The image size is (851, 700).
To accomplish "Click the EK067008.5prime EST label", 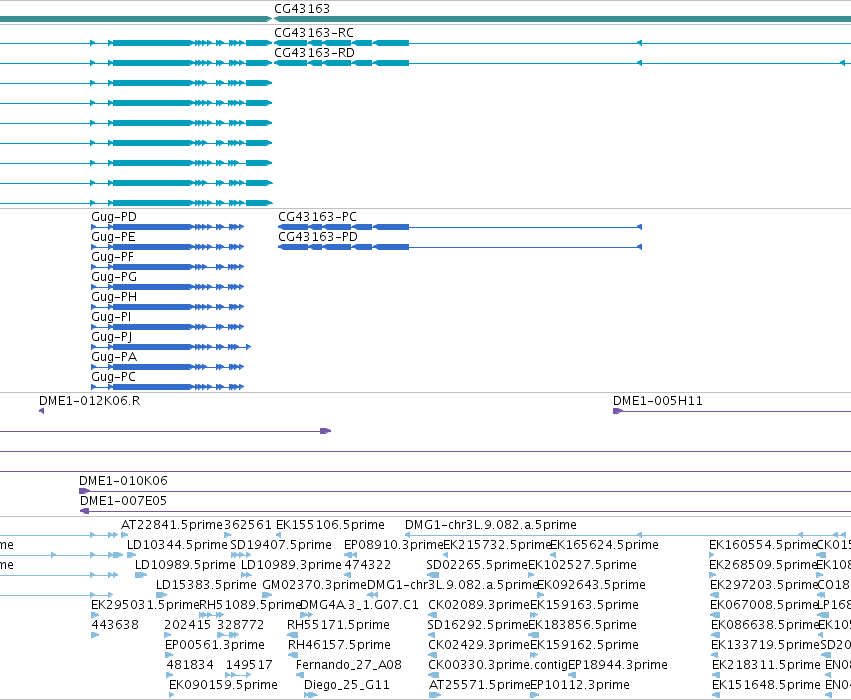I will pos(764,605).
